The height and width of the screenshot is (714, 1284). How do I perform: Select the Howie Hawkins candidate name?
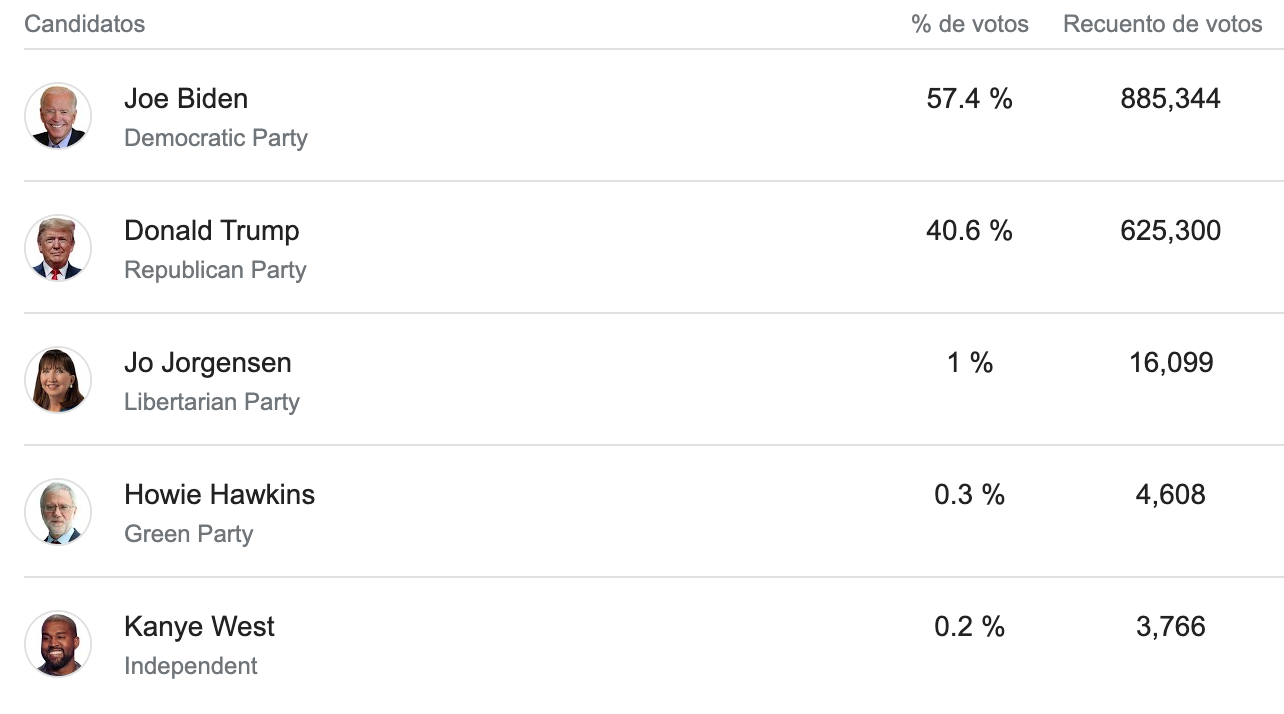(219, 495)
